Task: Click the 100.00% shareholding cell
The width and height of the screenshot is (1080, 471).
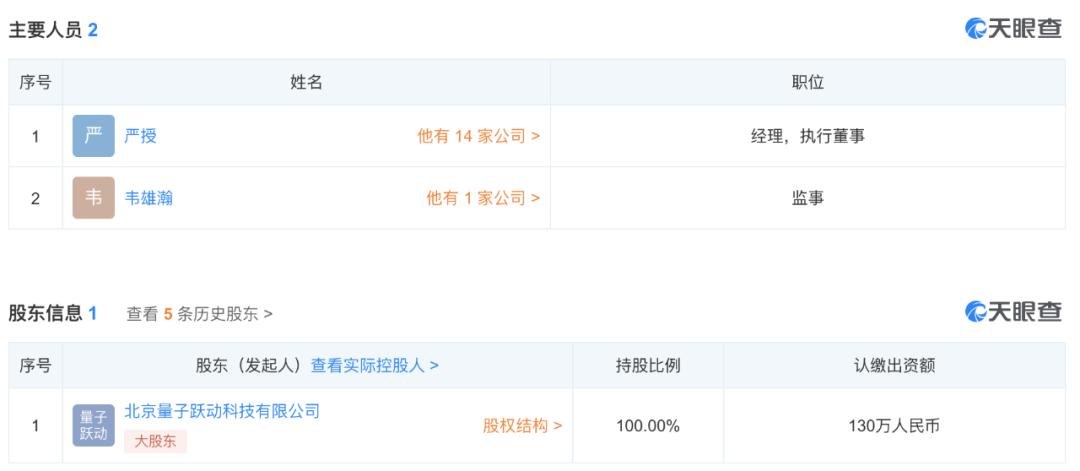Action: pyautogui.click(x=648, y=426)
